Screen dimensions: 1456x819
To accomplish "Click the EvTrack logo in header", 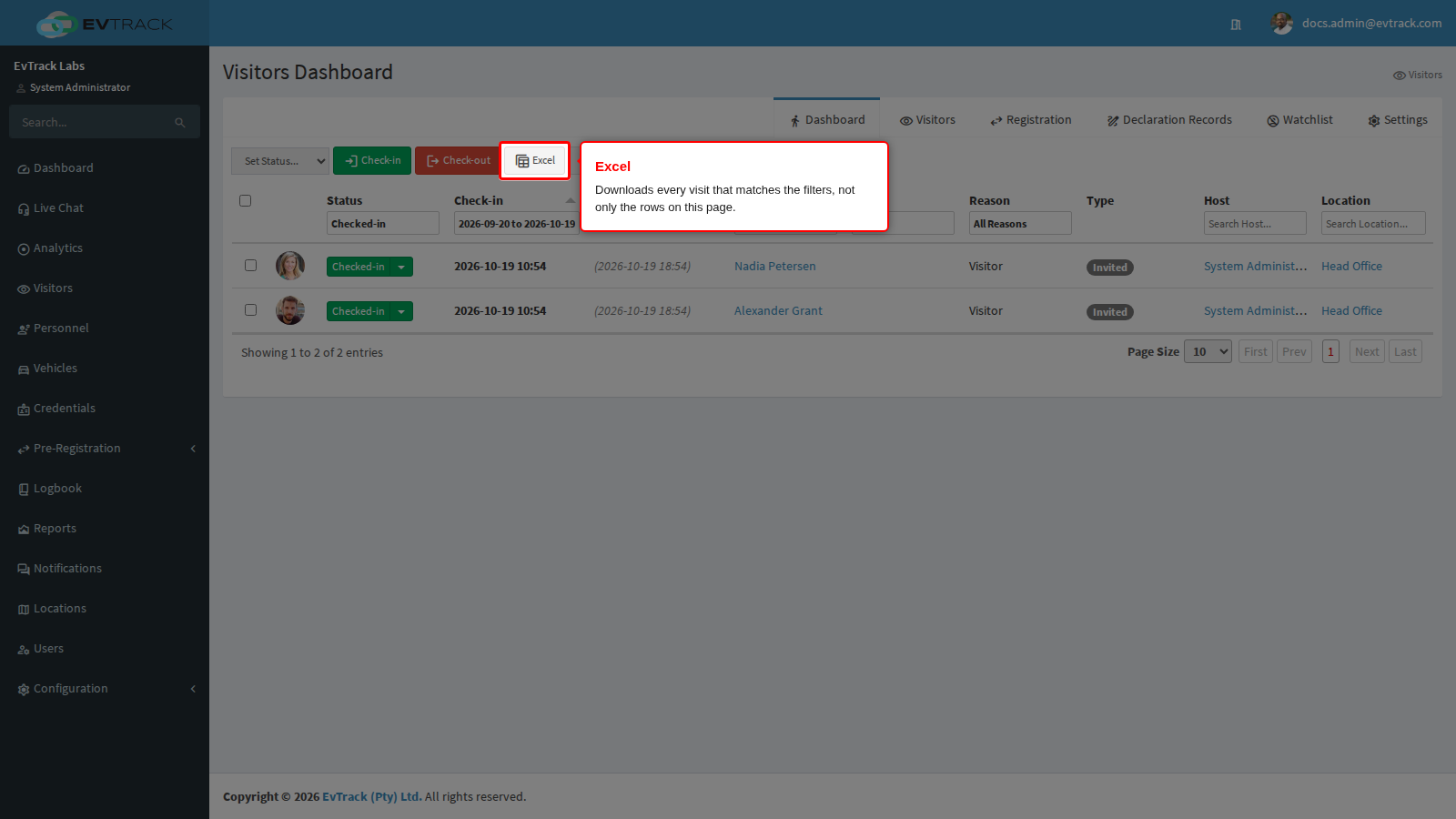I will (x=104, y=24).
